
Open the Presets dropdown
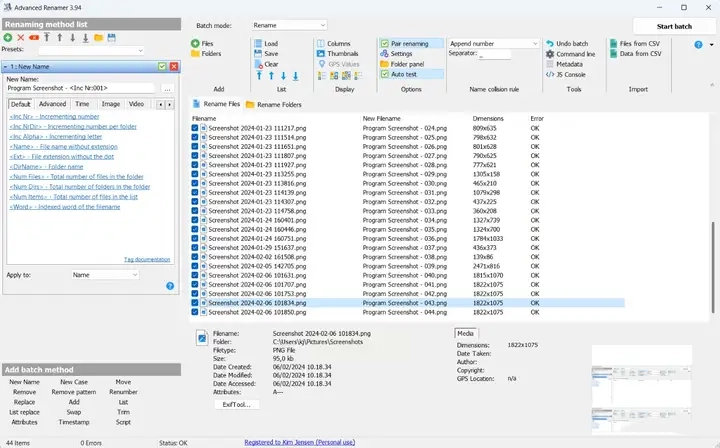91,50
